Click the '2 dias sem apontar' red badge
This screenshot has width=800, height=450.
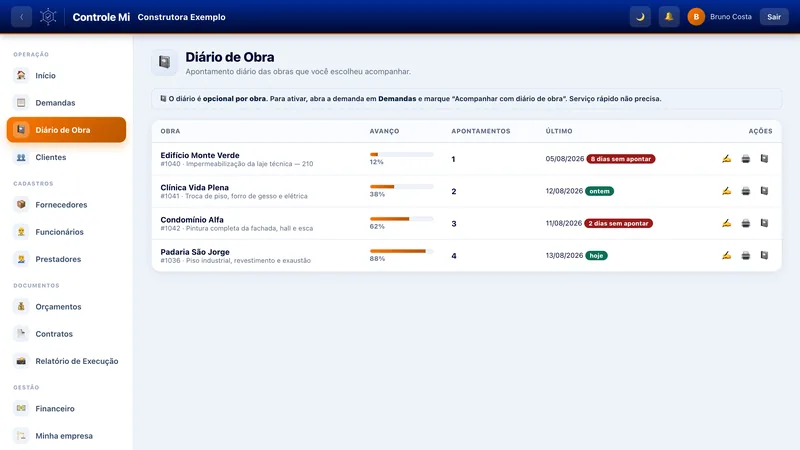pyautogui.click(x=618, y=223)
